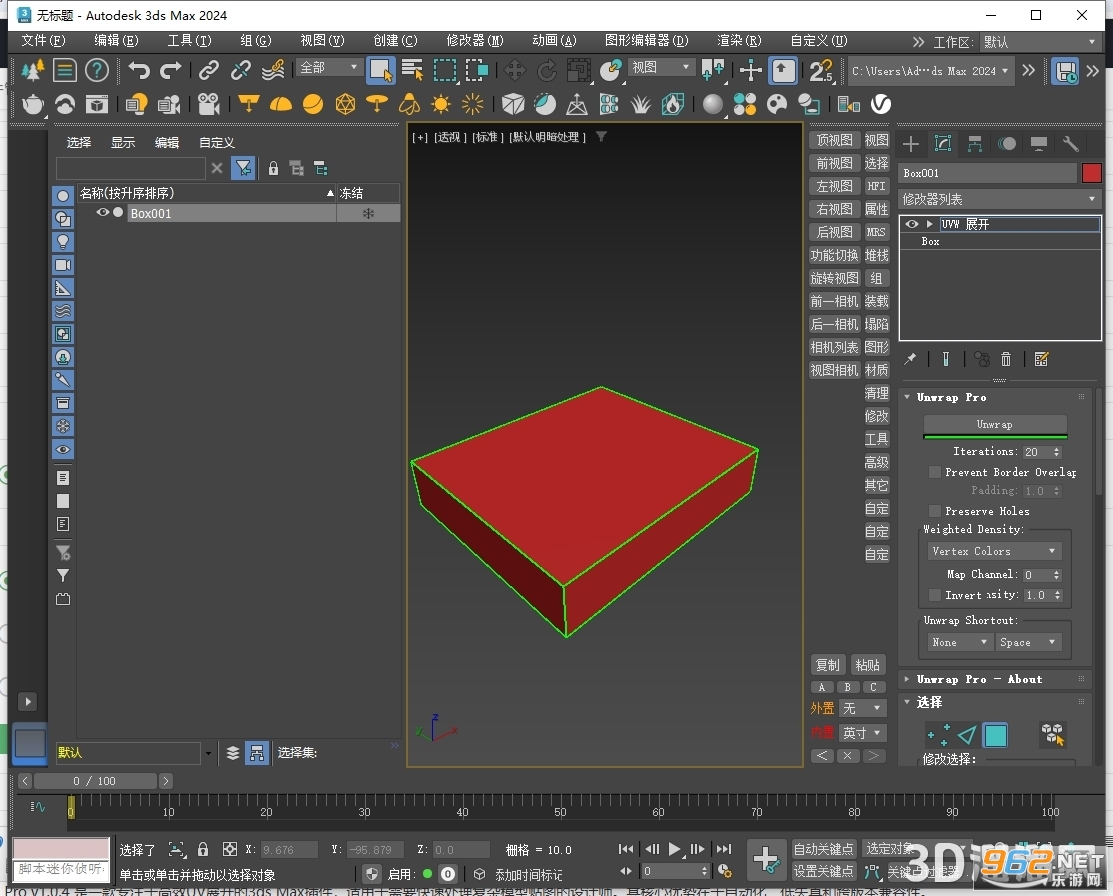
Task: Open the Motion panel icon
Action: point(1007,144)
